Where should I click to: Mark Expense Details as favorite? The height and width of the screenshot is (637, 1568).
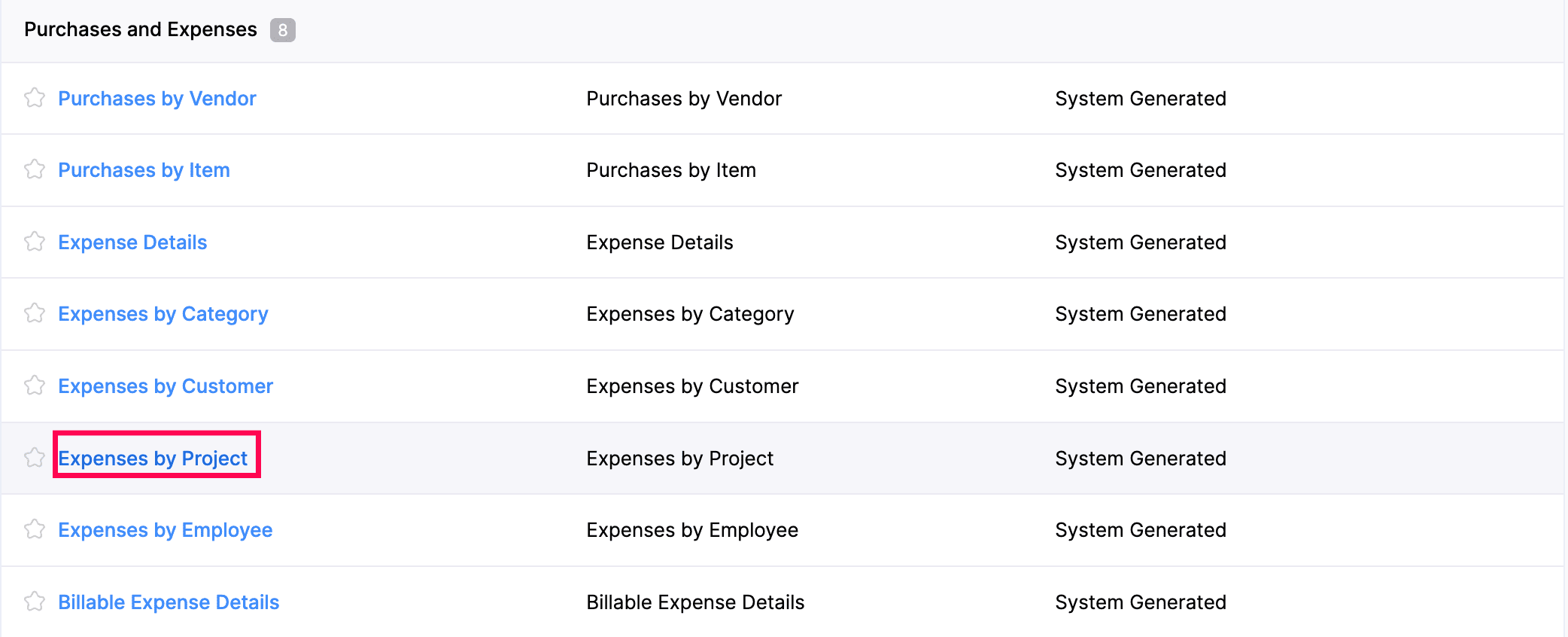tap(35, 242)
